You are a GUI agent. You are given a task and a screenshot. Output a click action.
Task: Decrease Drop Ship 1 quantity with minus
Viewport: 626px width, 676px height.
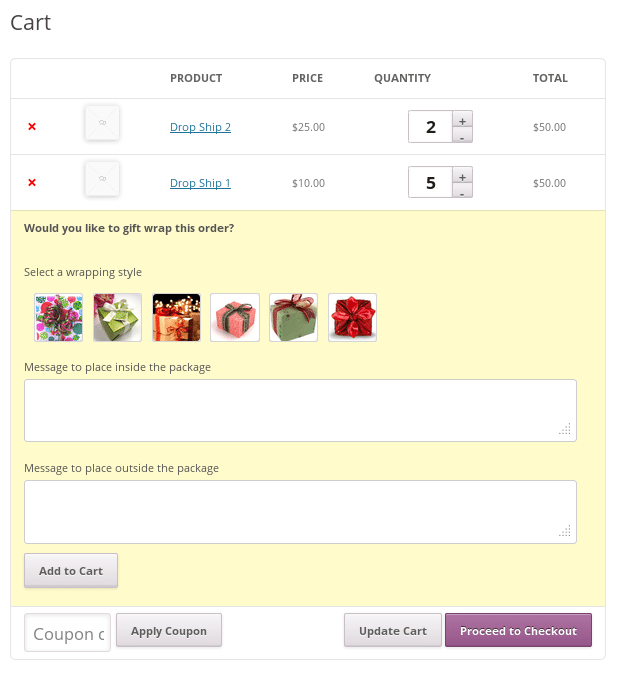click(462, 191)
